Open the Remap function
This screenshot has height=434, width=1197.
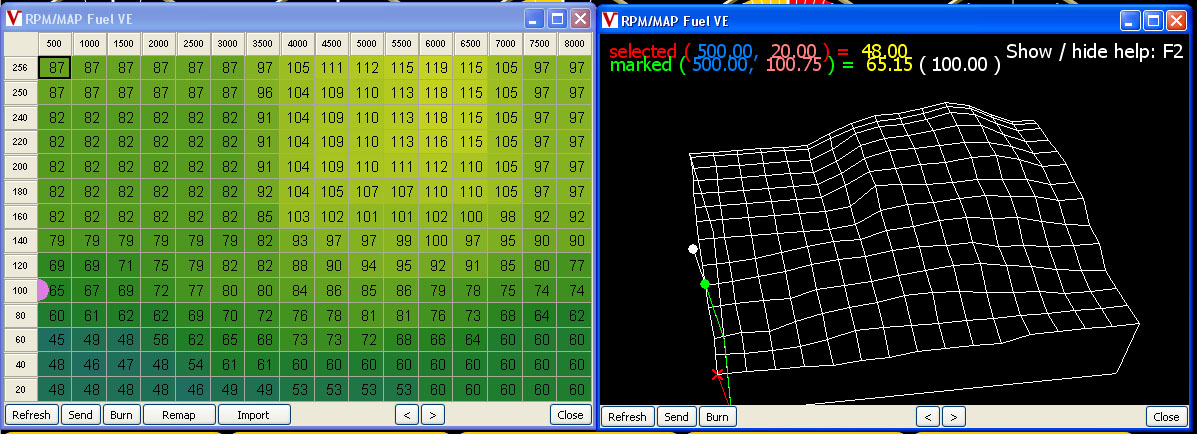[x=178, y=414]
